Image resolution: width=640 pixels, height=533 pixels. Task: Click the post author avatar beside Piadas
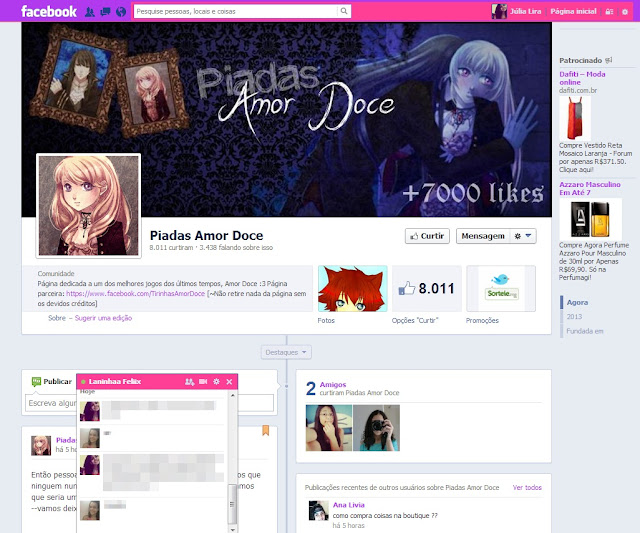coord(41,445)
